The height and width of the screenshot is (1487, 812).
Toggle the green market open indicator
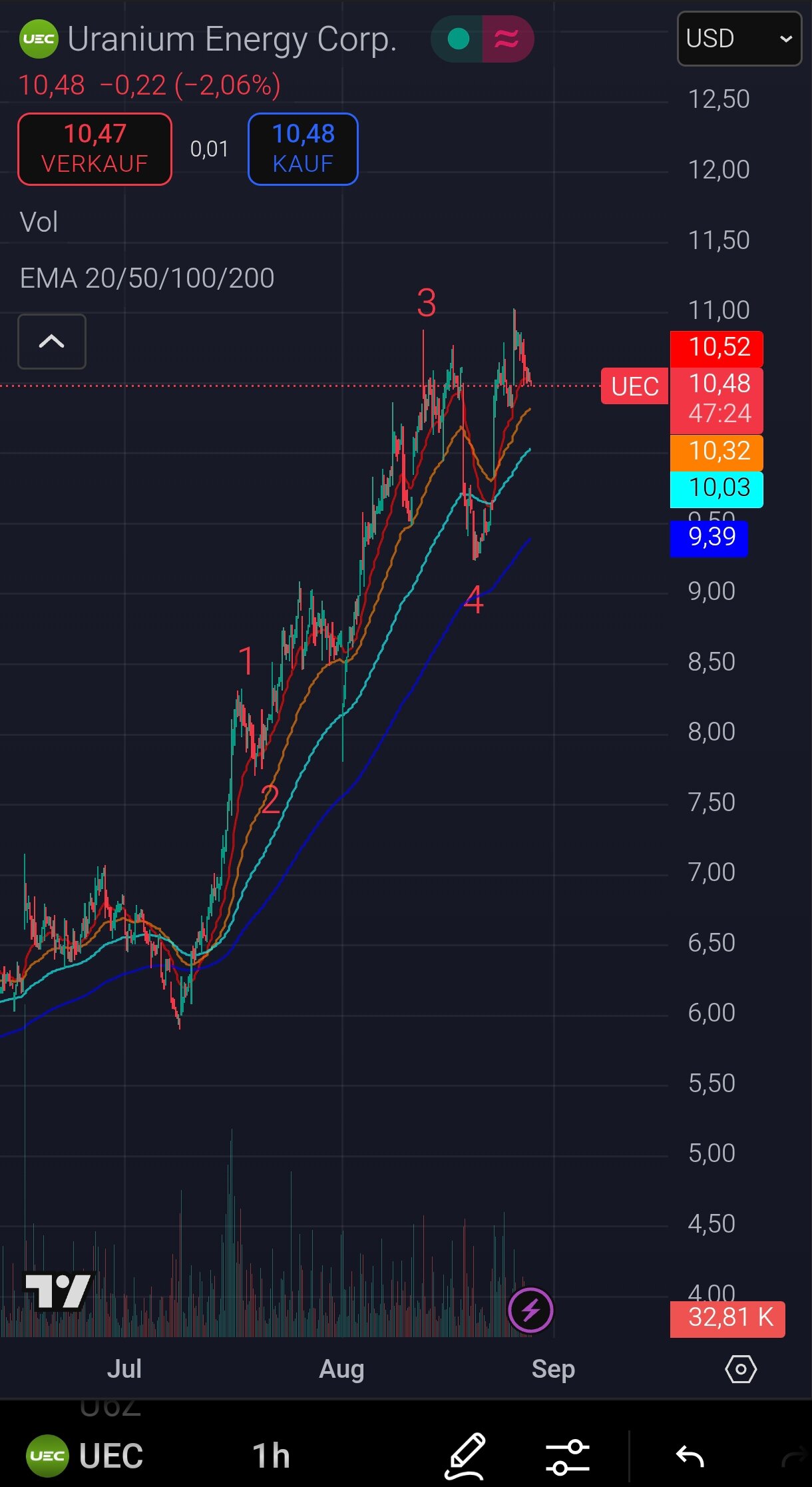[x=459, y=39]
